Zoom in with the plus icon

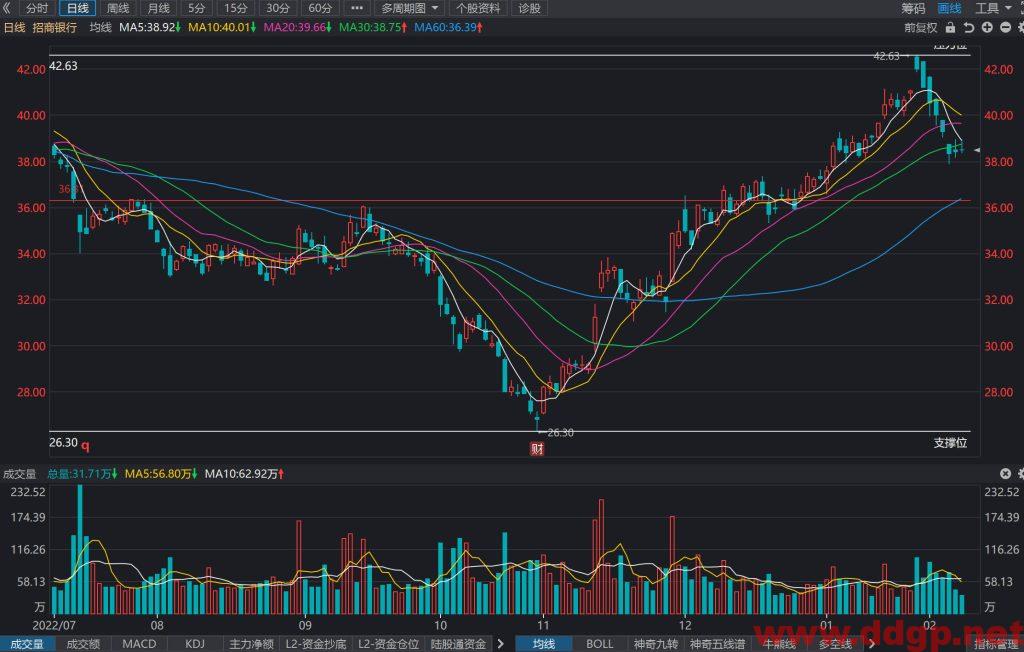987,27
